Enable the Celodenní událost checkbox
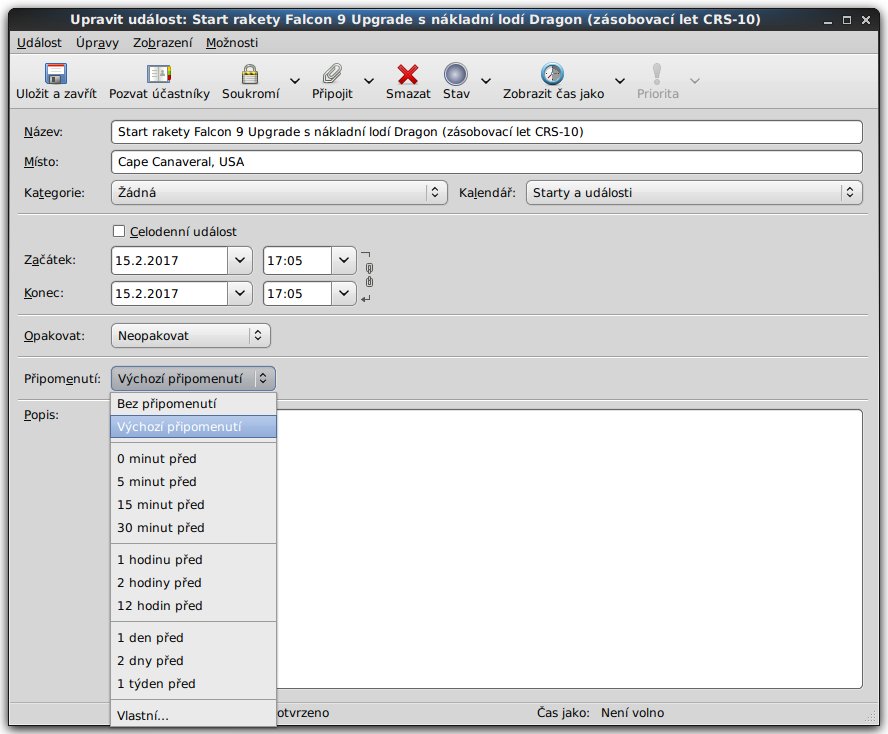The height and width of the screenshot is (734, 888). click(x=120, y=231)
